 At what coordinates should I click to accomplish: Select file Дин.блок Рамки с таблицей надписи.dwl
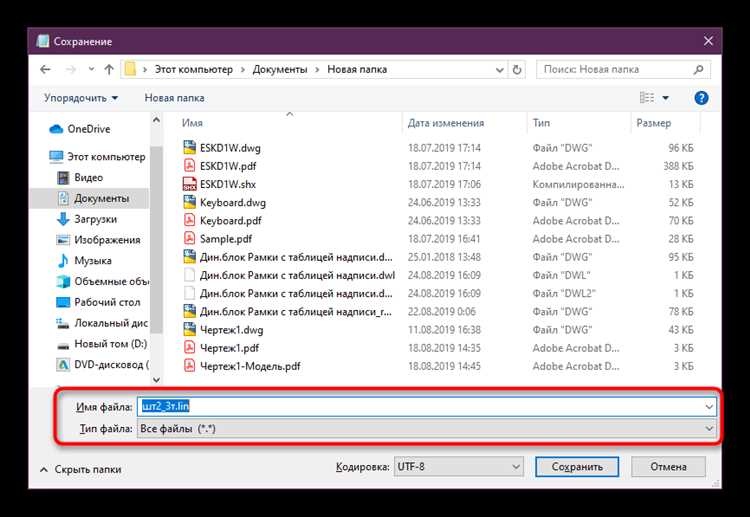[297, 275]
